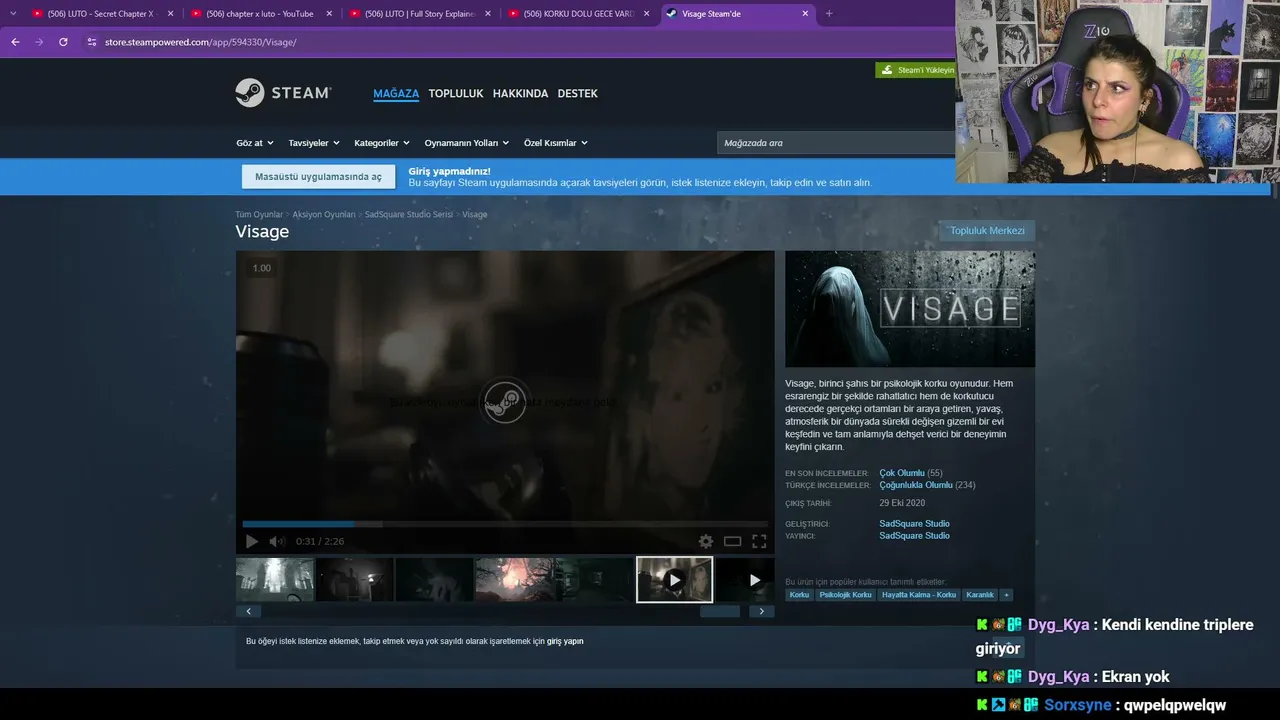Image resolution: width=1280 pixels, height=720 pixels.
Task: Open the tab search chevron in the browser
Action: pos(13,14)
